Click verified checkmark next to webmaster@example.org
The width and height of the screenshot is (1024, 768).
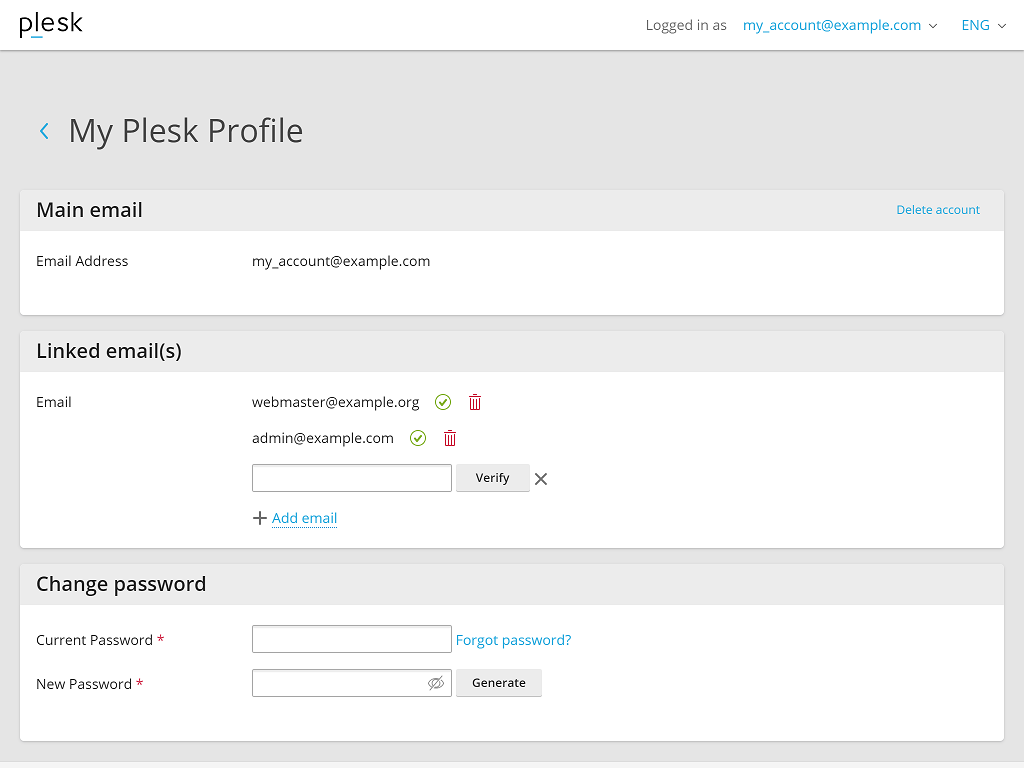point(443,402)
